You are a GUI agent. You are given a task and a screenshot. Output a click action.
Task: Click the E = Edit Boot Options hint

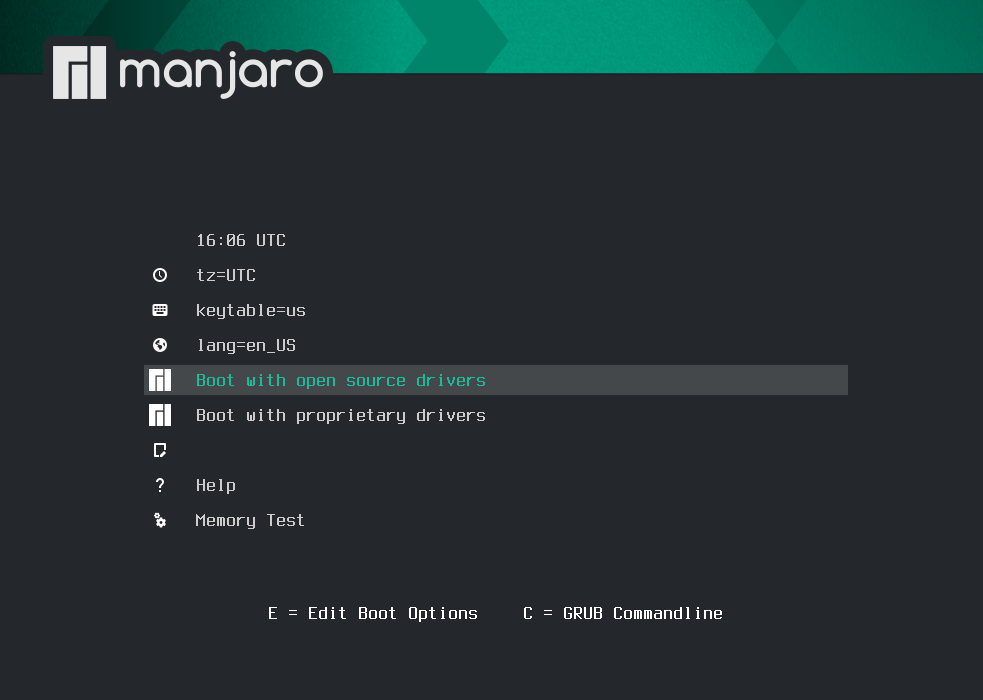(x=373, y=614)
